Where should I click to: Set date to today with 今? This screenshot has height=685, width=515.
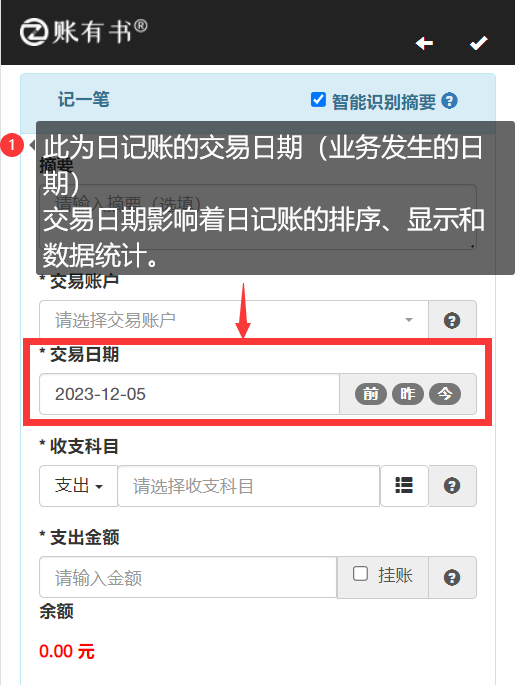445,394
